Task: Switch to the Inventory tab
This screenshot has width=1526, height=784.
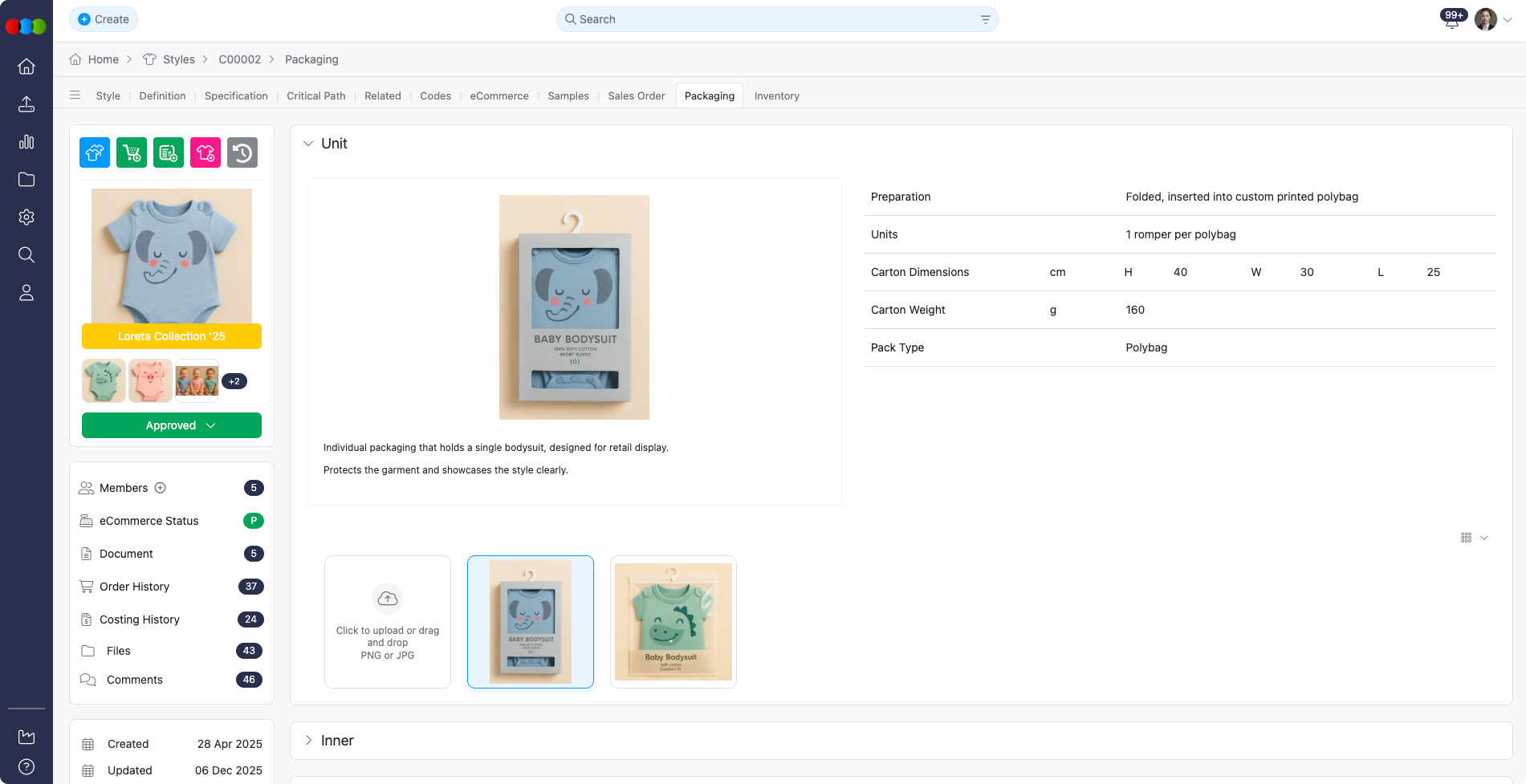Action: point(776,95)
